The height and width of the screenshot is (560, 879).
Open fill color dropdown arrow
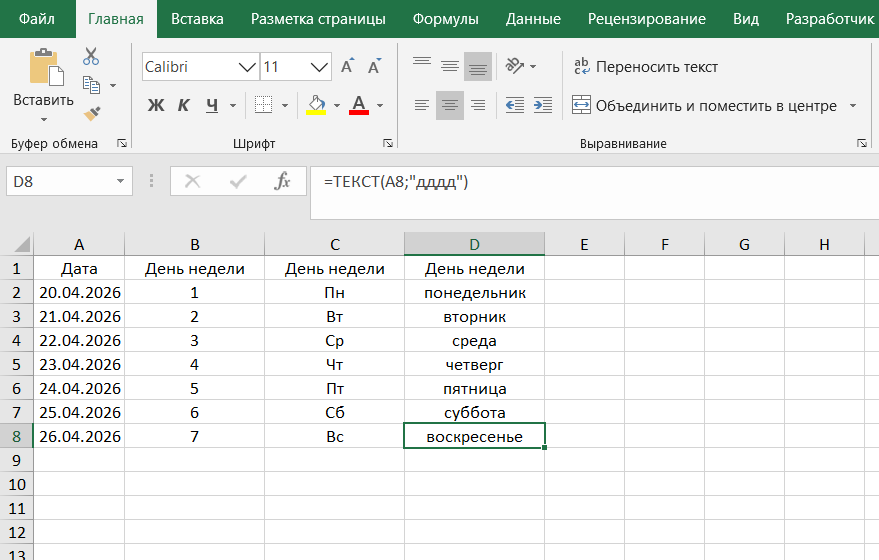click(x=337, y=105)
